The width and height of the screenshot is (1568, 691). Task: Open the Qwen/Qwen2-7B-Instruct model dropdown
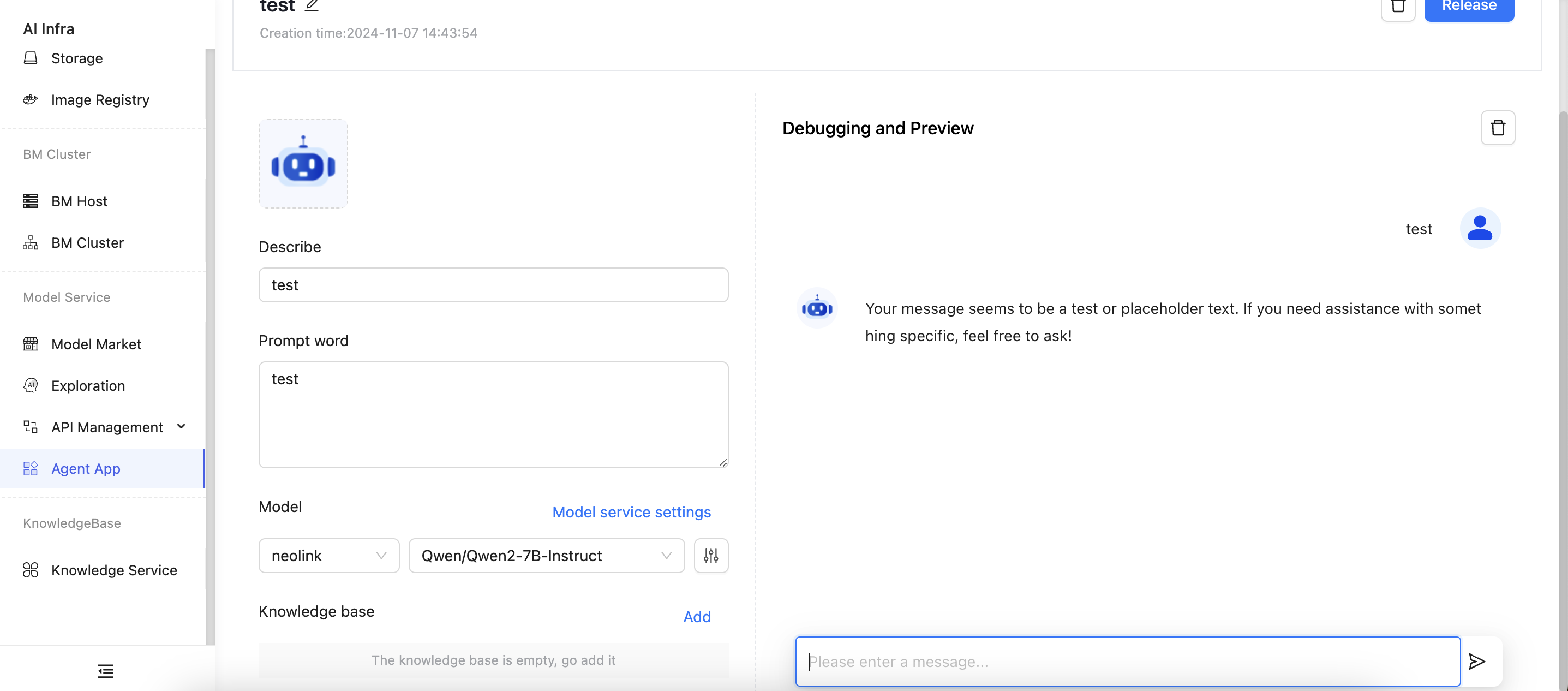[x=546, y=555]
